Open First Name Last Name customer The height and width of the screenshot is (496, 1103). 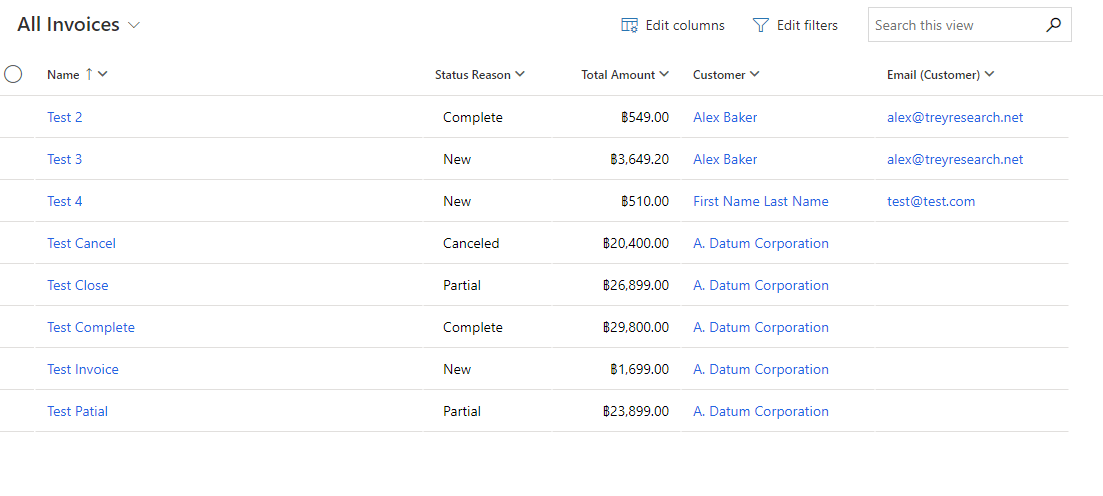coord(760,201)
